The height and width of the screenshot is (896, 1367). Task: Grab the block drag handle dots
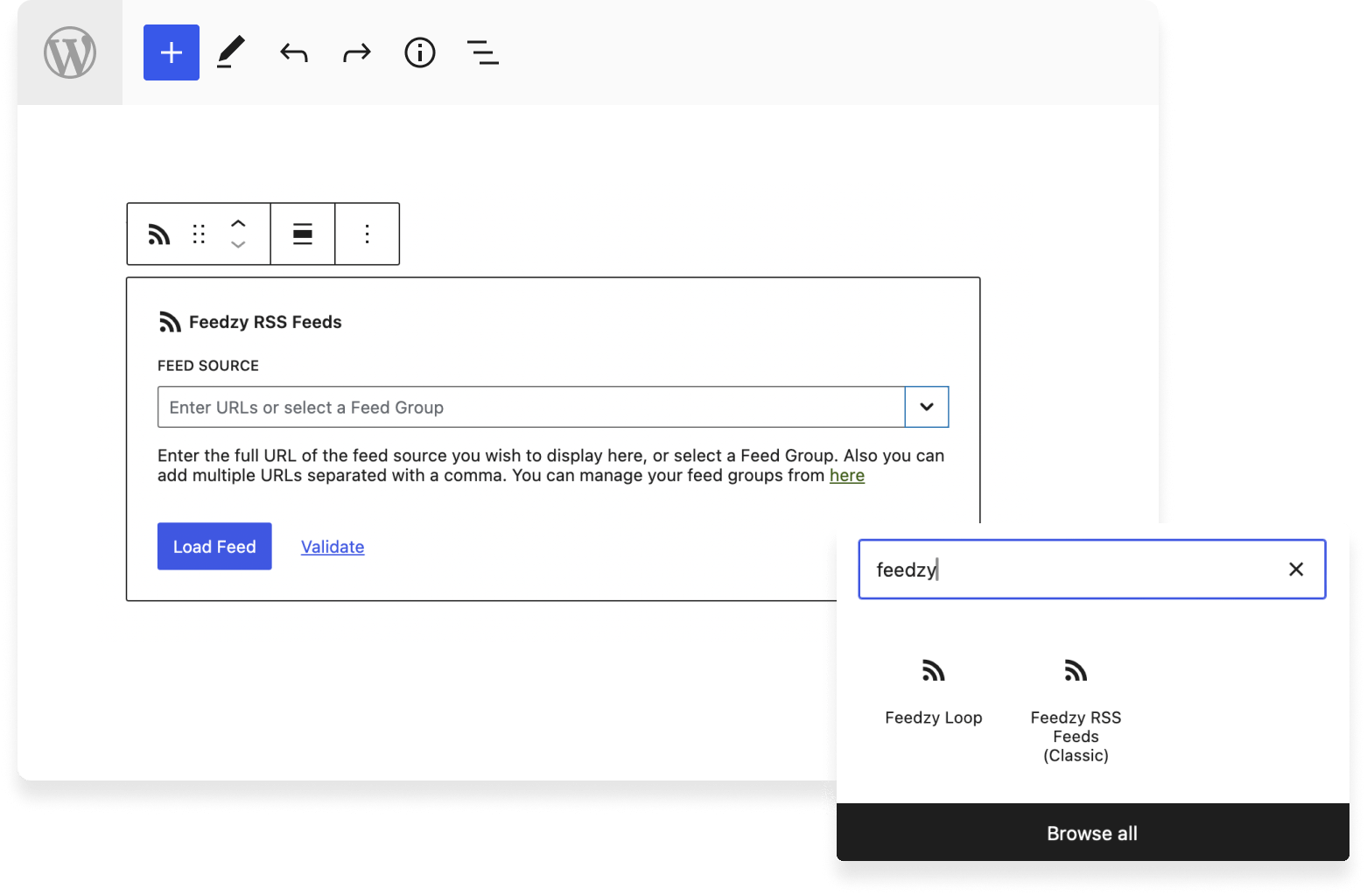click(199, 234)
